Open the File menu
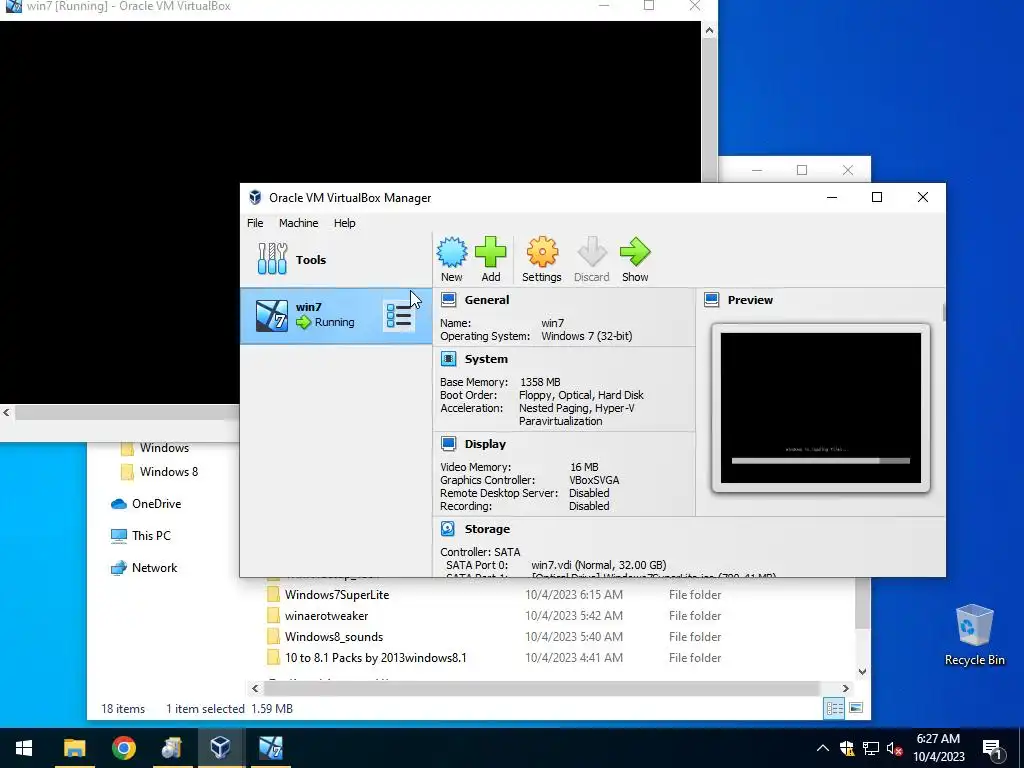Screen dimensions: 1024x768 255,223
